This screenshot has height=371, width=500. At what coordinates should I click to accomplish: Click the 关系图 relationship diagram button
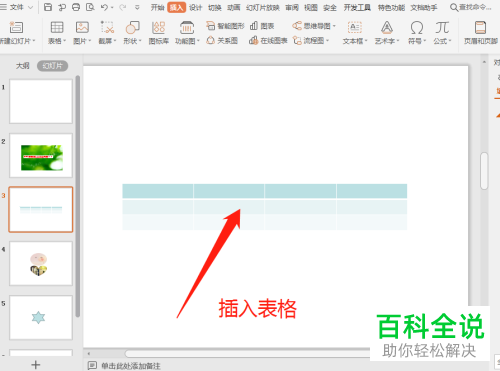tap(222, 41)
